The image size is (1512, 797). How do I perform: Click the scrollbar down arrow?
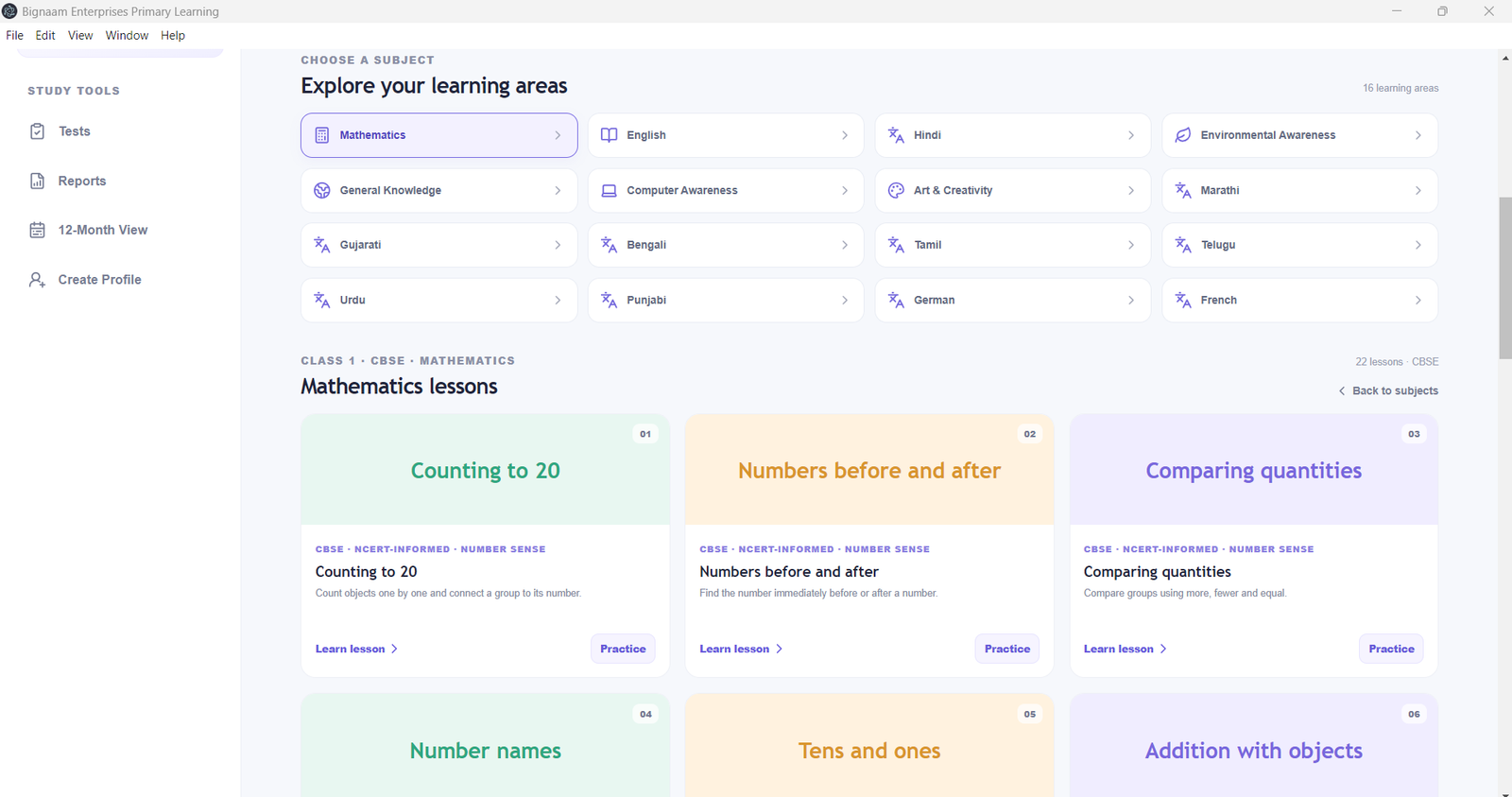[1505, 792]
